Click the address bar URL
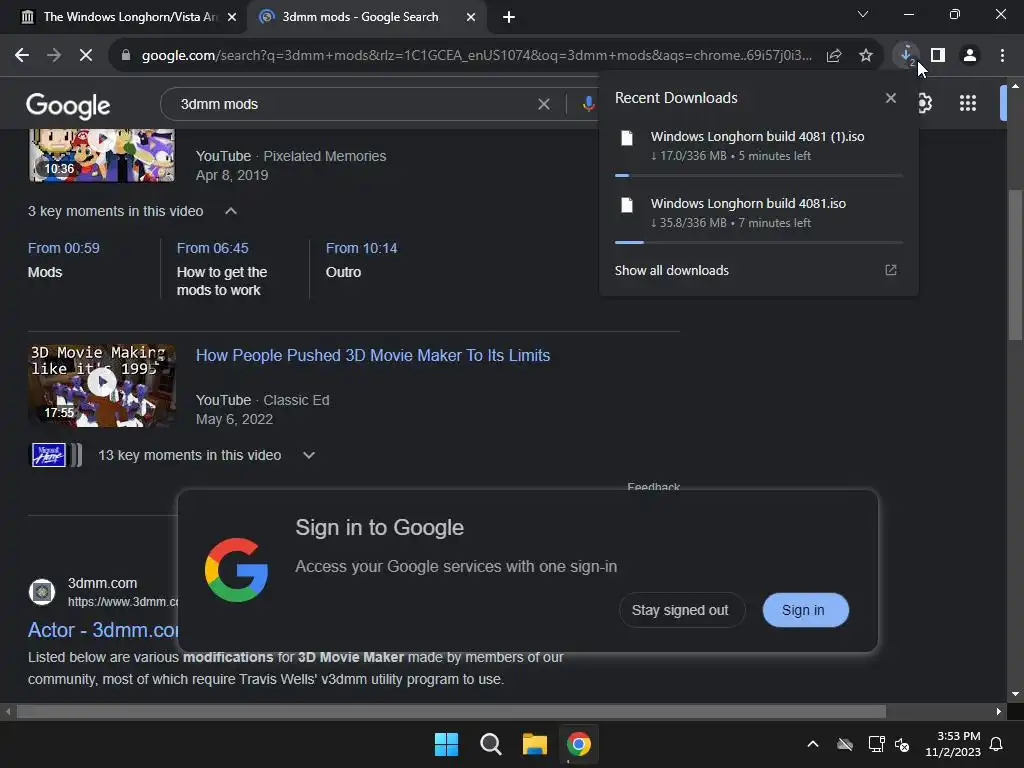1024x768 pixels. (x=477, y=56)
